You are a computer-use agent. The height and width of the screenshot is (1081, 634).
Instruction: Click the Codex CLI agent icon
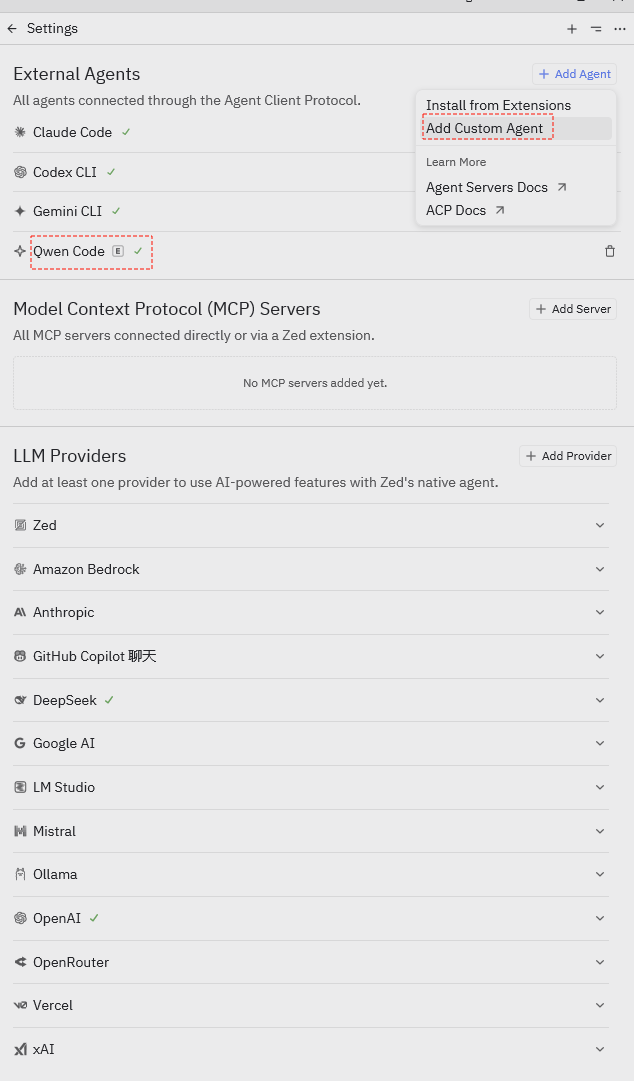20,172
